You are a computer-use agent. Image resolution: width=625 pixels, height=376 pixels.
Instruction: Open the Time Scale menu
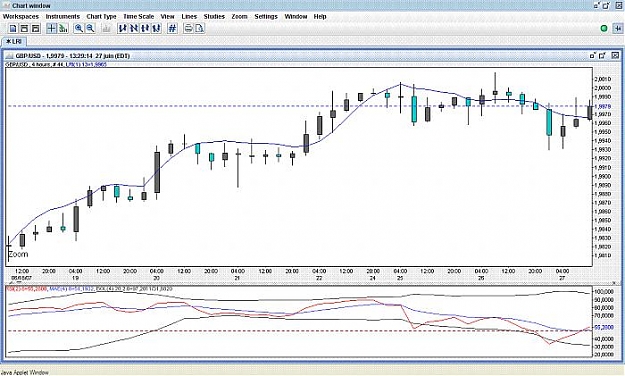coord(138,16)
